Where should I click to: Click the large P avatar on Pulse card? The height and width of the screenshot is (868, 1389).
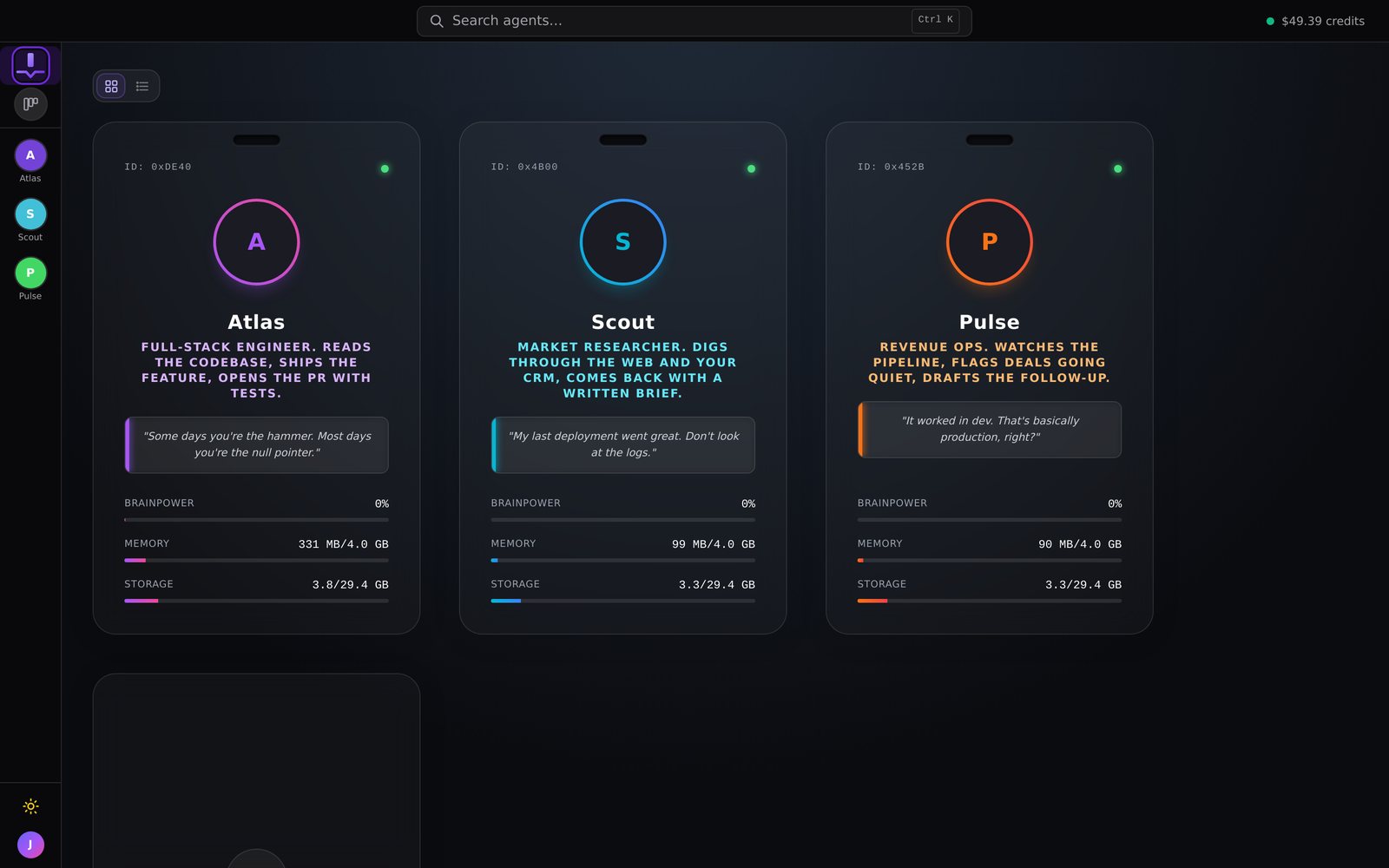coord(989,242)
